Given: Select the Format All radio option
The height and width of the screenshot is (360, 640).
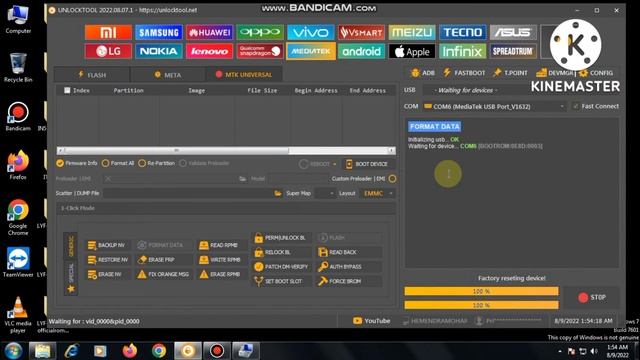Looking at the screenshot, I should [x=118, y=163].
